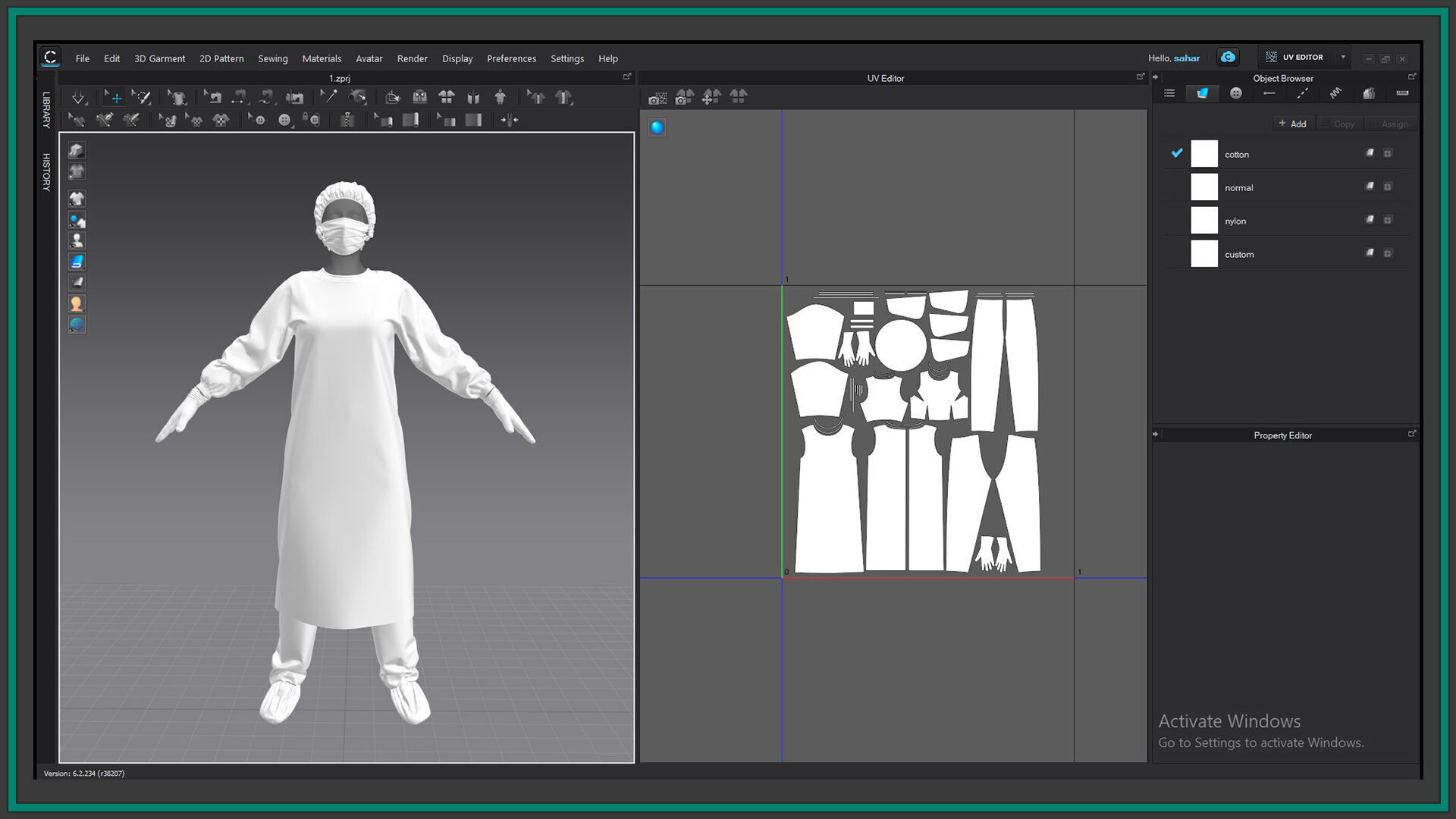
Task: Click the Tack pin tool
Action: point(330,96)
